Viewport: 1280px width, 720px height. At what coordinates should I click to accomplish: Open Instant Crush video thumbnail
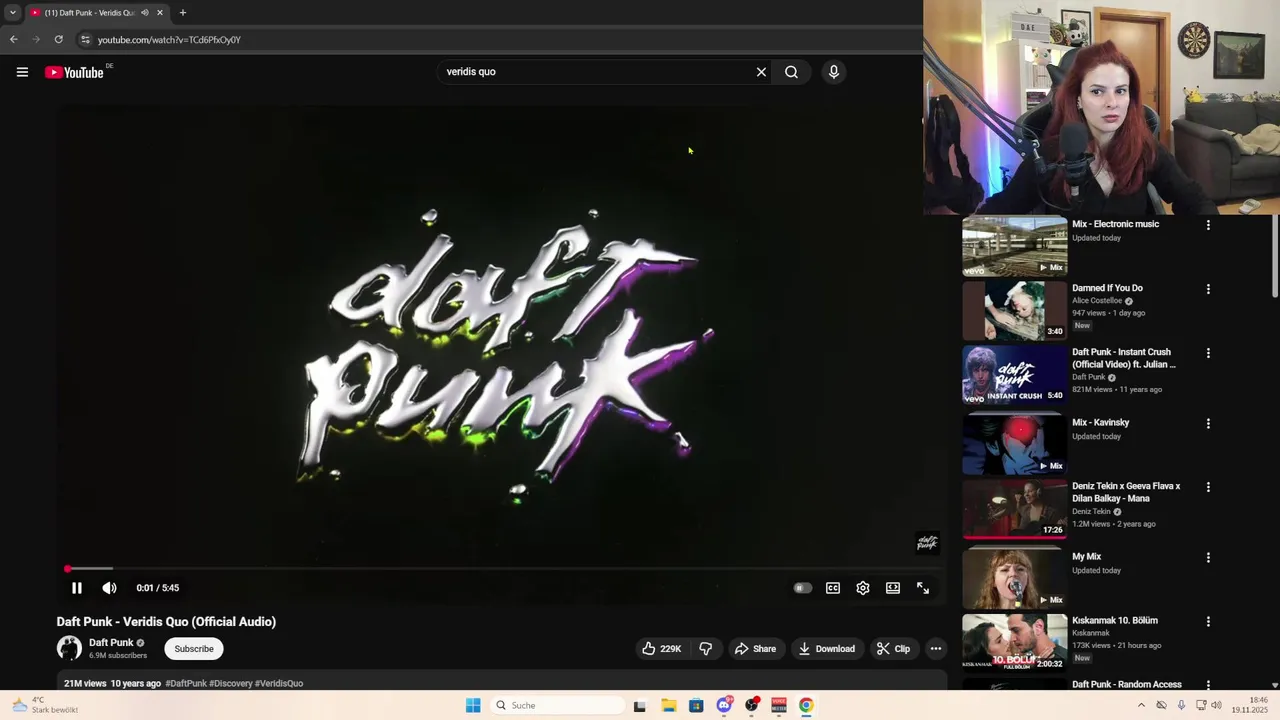click(x=1015, y=375)
